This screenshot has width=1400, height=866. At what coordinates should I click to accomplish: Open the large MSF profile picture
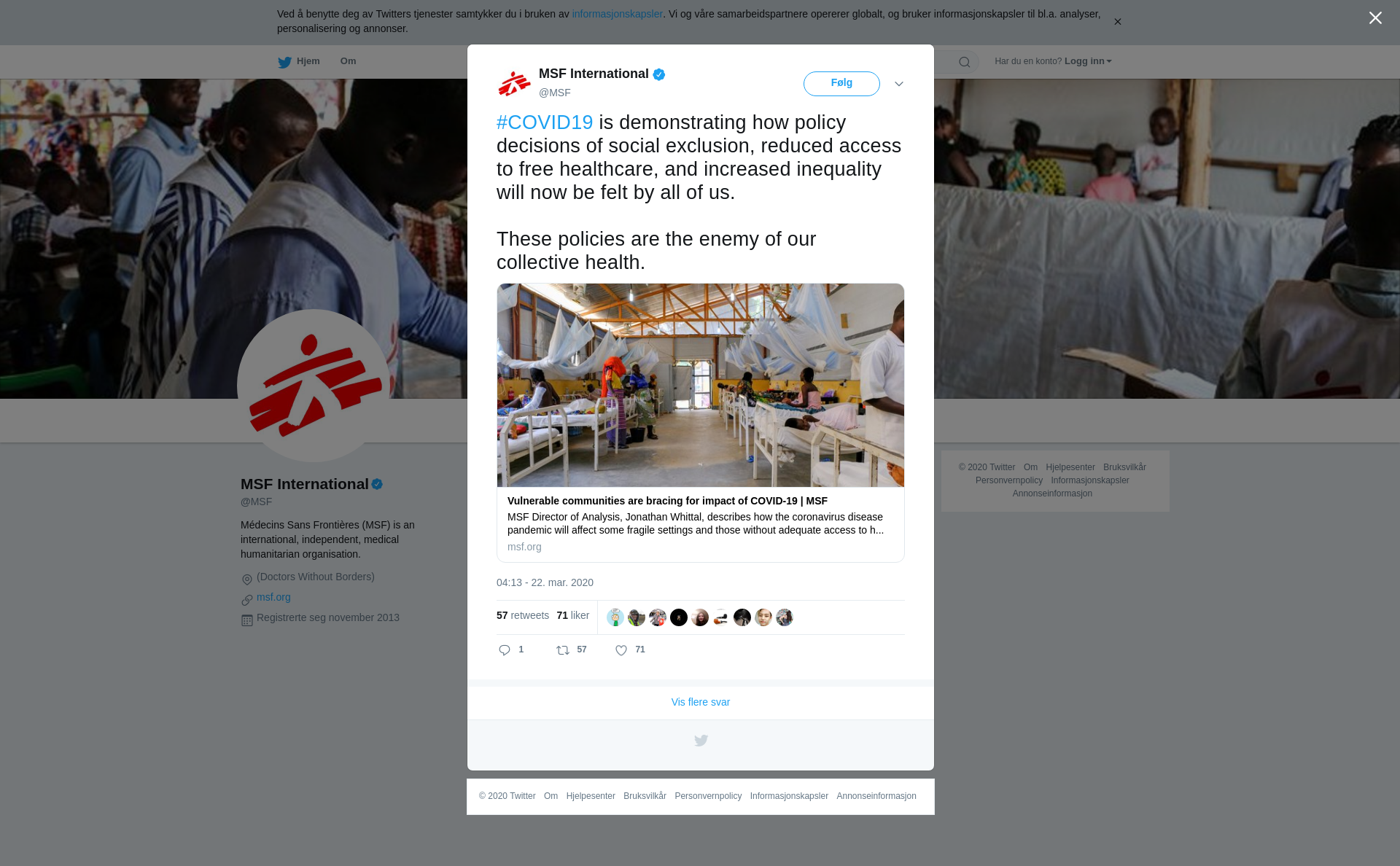314,386
